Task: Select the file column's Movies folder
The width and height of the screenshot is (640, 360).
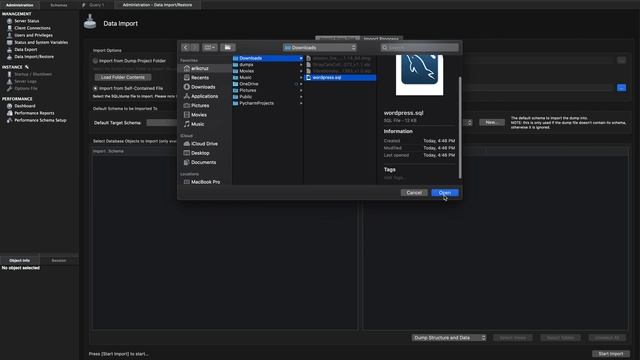Action: click(x=268, y=71)
